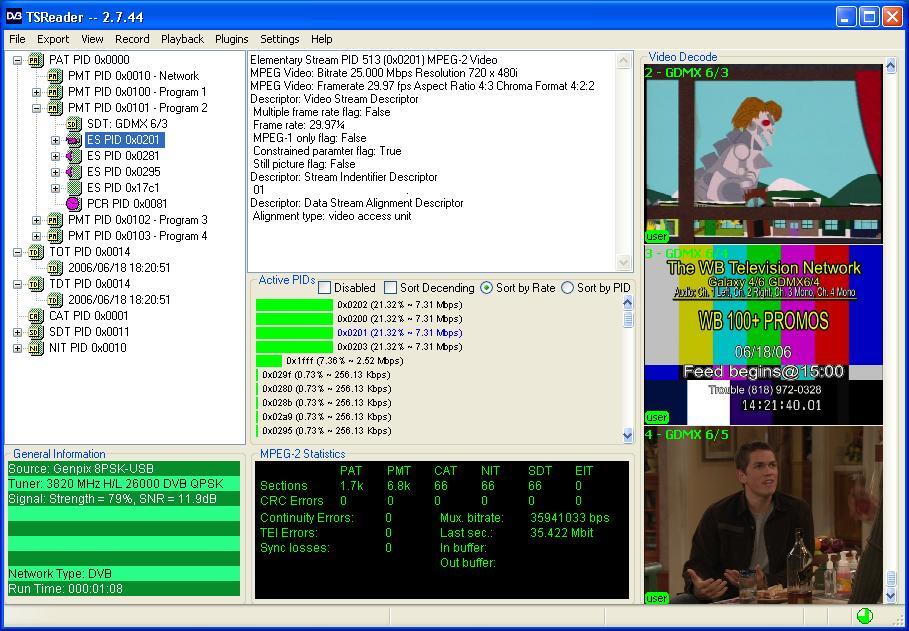This screenshot has height=631, width=909.
Task: Click the green 0x0202 bitrate bar
Action: click(x=294, y=305)
